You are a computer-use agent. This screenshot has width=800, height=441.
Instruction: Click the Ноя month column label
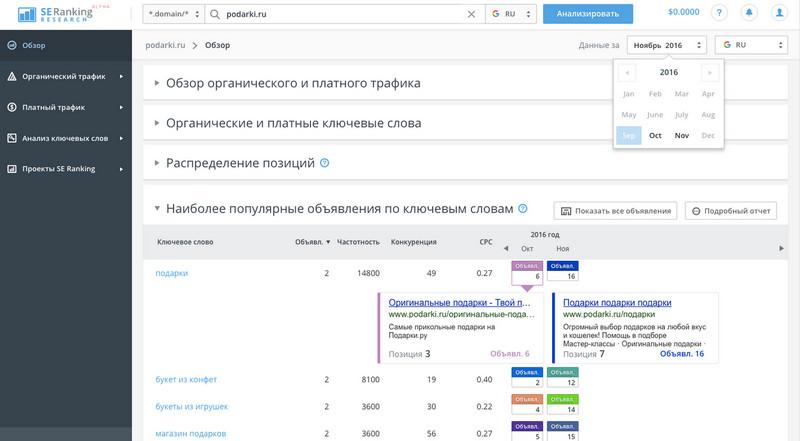(563, 249)
